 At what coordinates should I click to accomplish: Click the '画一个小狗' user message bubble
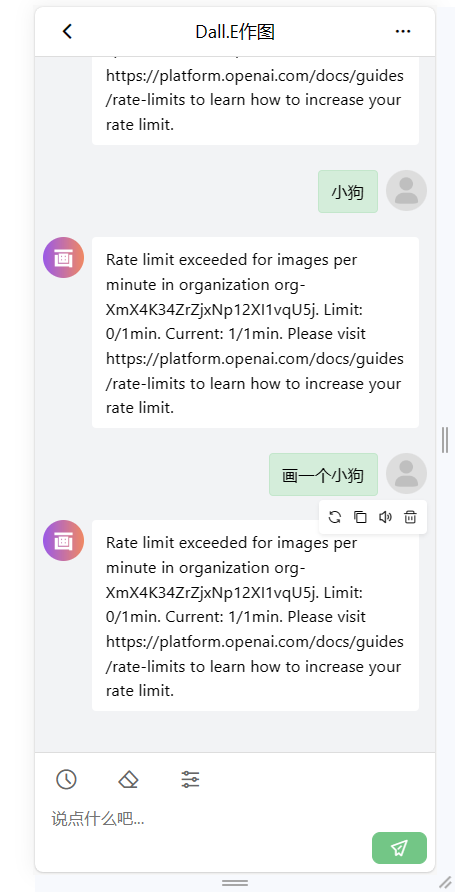click(323, 474)
